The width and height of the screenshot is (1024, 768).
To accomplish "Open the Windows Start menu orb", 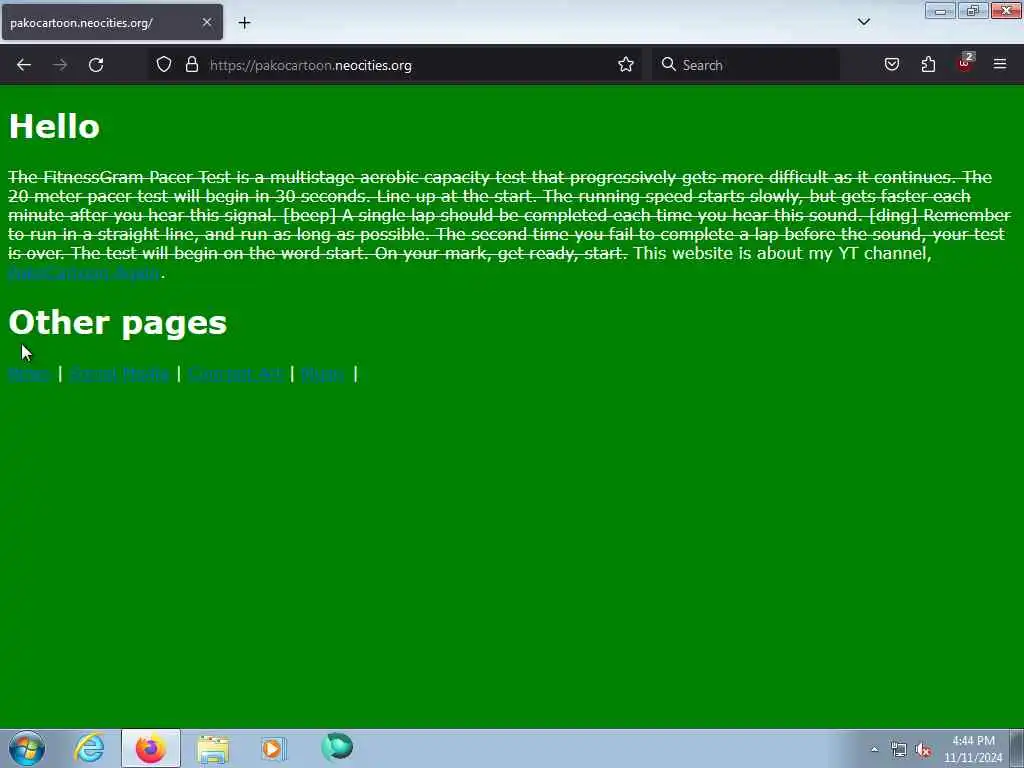I will pyautogui.click(x=27, y=748).
